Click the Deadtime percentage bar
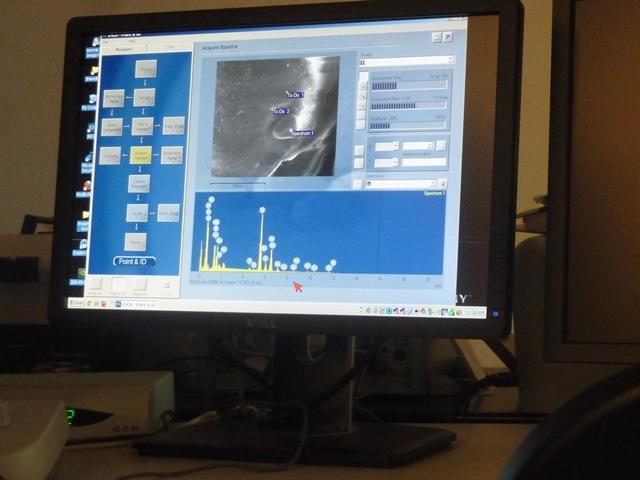The width and height of the screenshot is (640, 480). click(x=407, y=126)
